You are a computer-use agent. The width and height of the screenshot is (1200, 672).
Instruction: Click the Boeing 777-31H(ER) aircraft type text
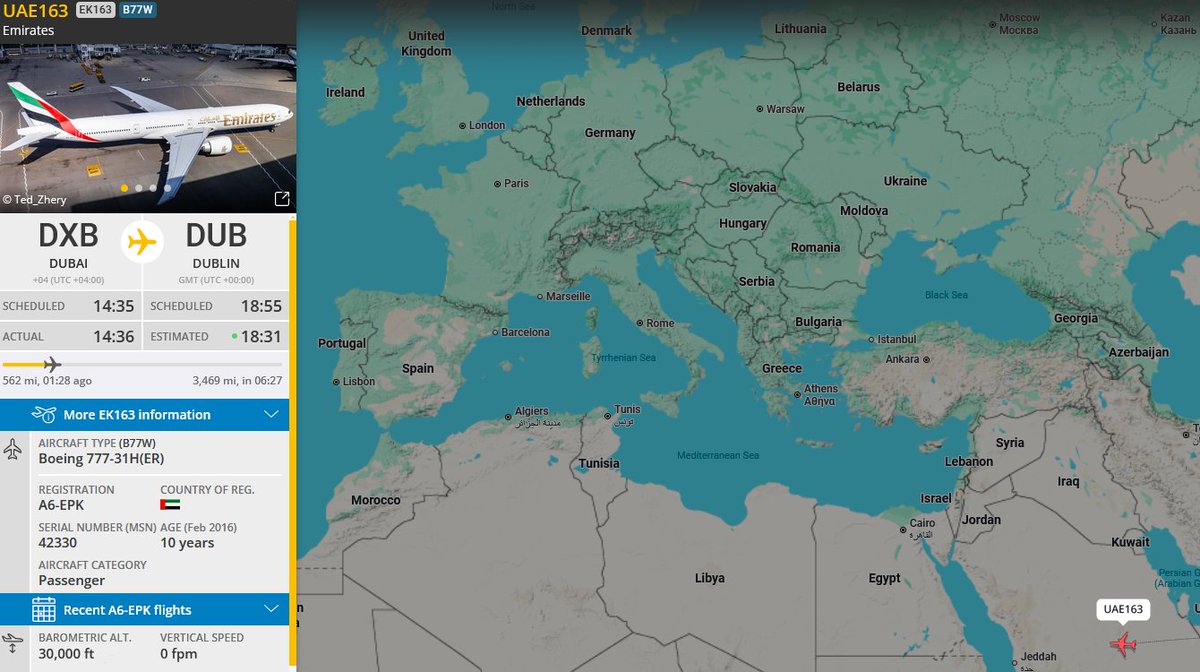click(101, 459)
